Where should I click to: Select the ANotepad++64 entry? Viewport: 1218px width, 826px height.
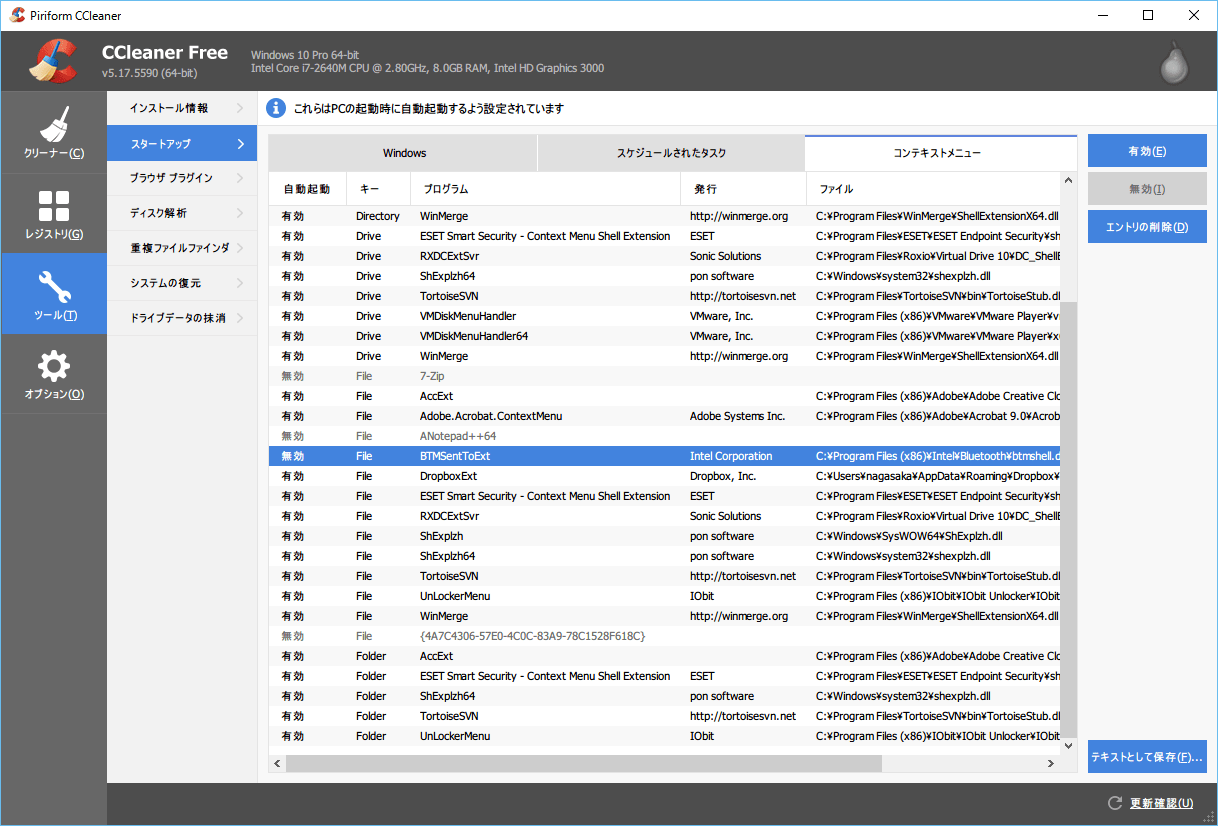[x=664, y=436]
